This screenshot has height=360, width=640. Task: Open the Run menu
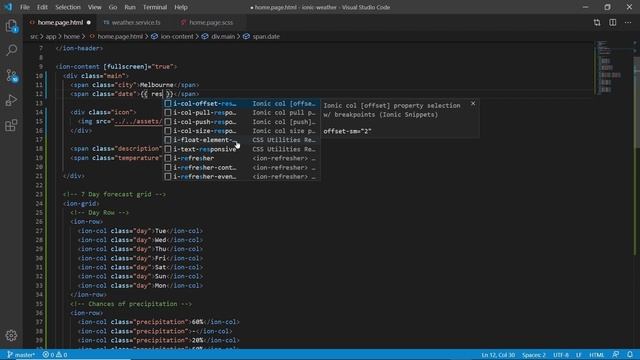130,7
